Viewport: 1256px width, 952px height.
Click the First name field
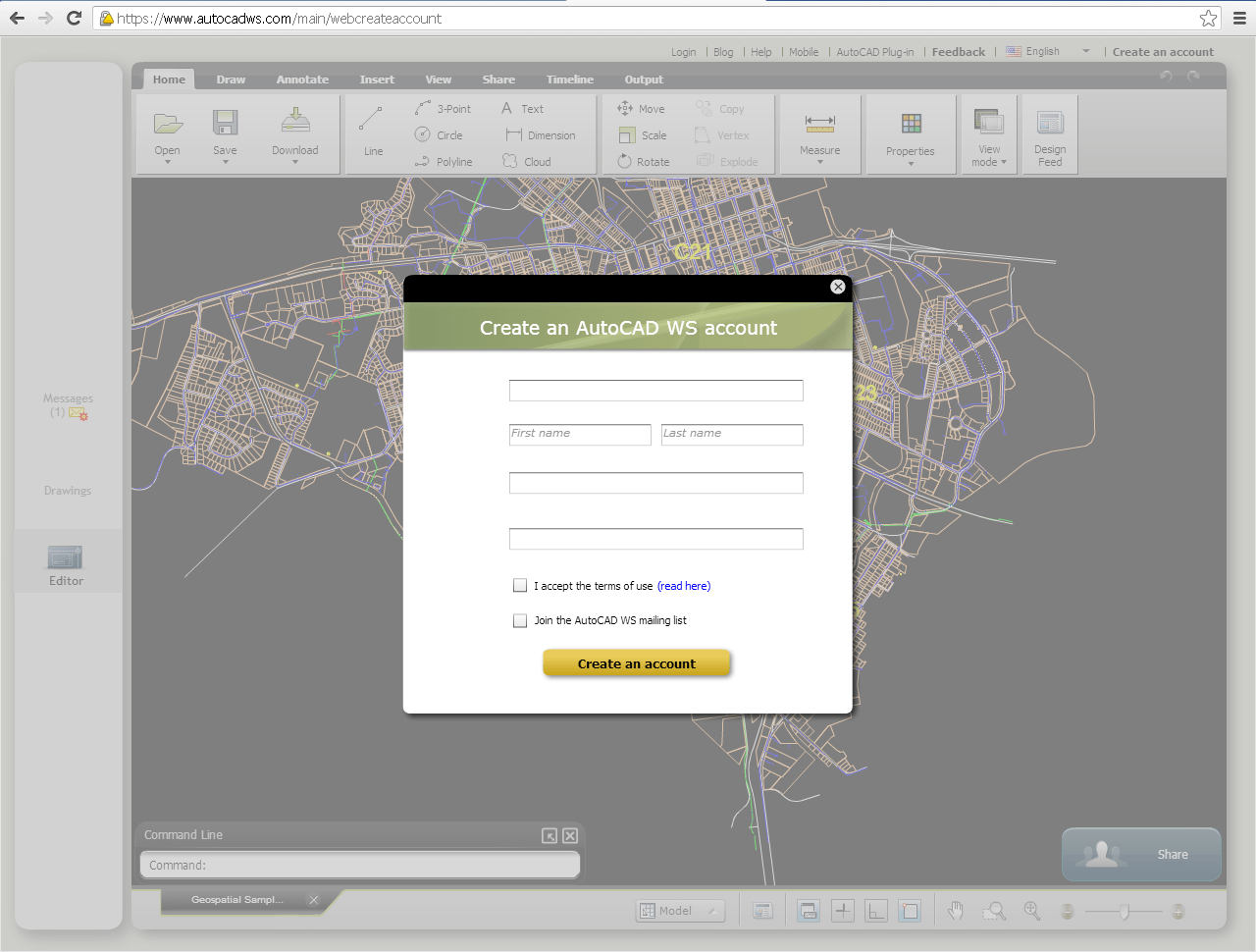pos(580,434)
